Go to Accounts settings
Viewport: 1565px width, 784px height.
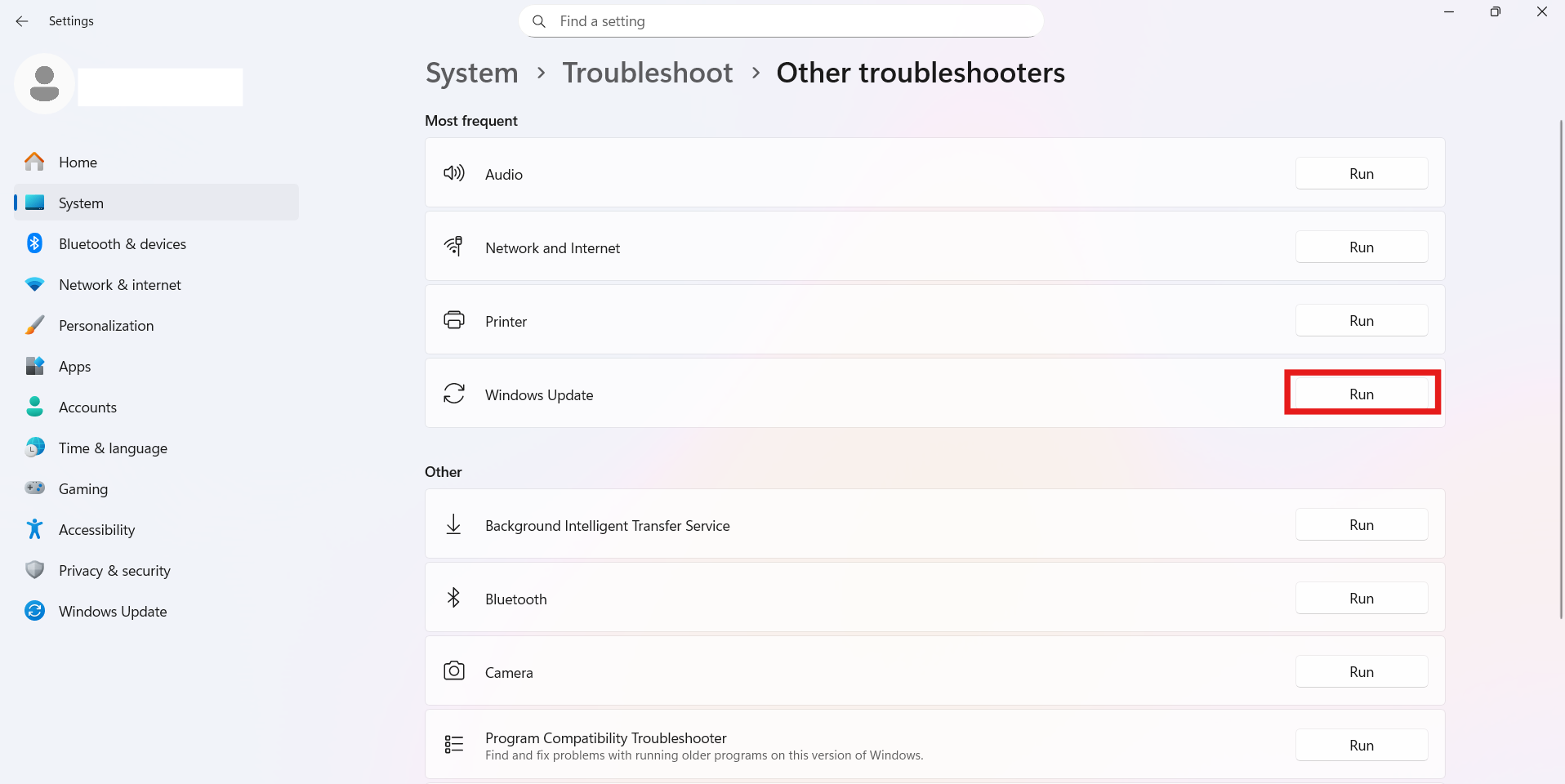pyautogui.click(x=87, y=408)
